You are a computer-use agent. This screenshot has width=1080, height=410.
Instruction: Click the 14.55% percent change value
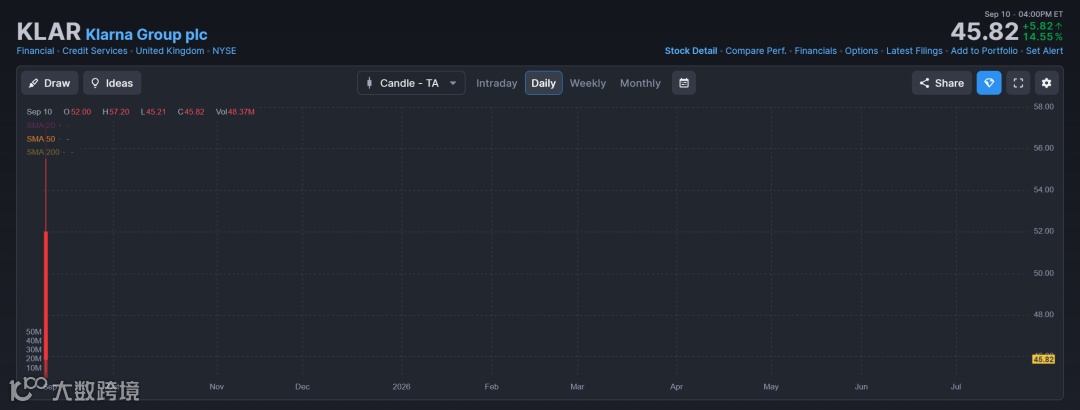[x=1043, y=37]
